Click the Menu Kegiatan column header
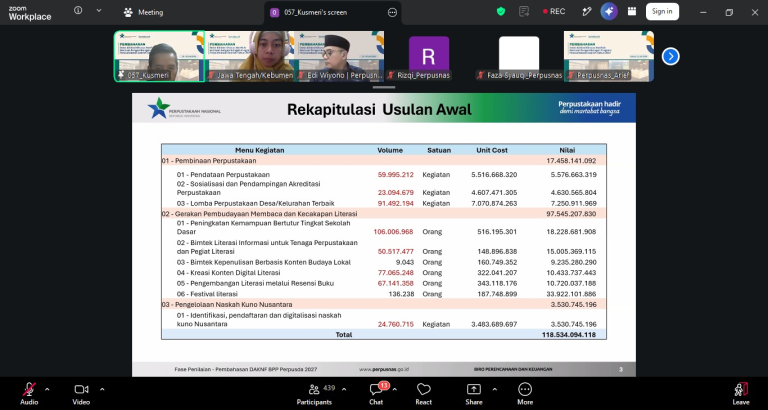Viewport: 768px width, 410px height. 260,150
